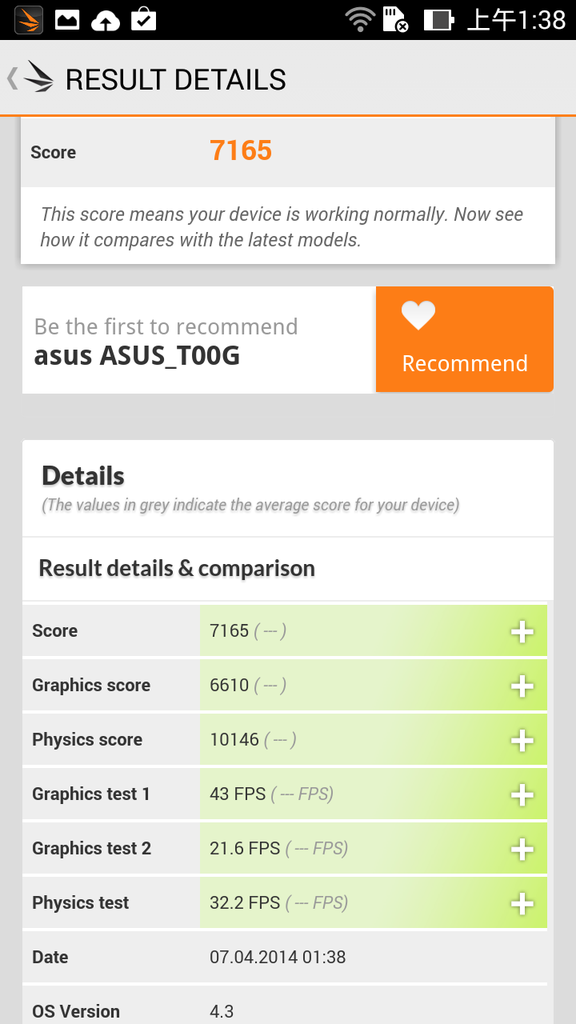Tap the orange Recommend button
This screenshot has width=576, height=1024.
coord(464,363)
